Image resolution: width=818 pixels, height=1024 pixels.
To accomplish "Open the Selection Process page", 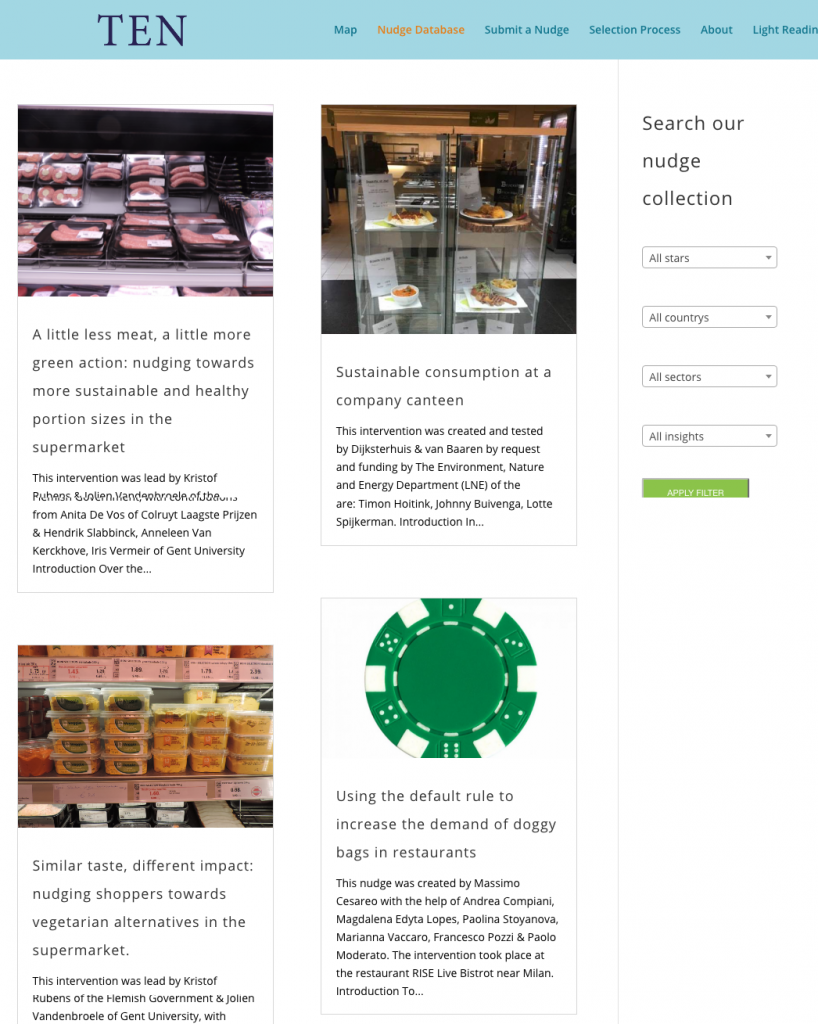I will click(x=634, y=30).
